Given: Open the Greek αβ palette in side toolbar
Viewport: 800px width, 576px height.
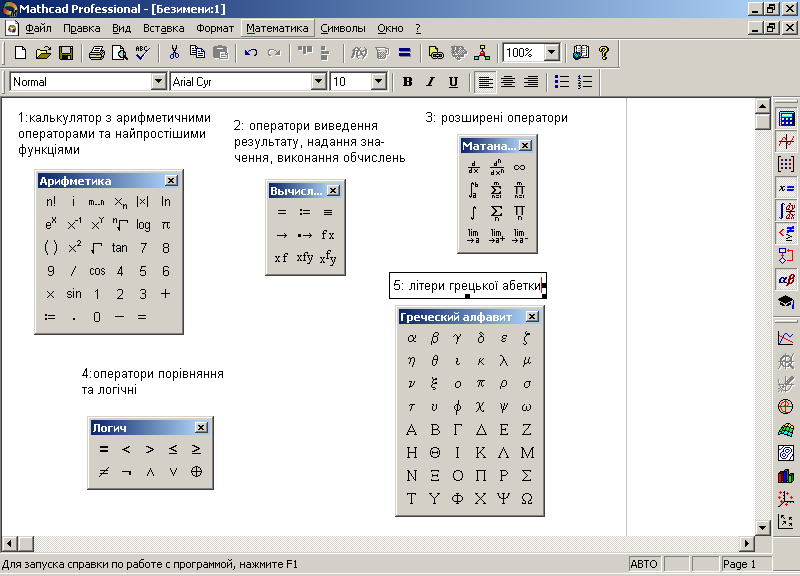Looking at the screenshot, I should click(786, 279).
